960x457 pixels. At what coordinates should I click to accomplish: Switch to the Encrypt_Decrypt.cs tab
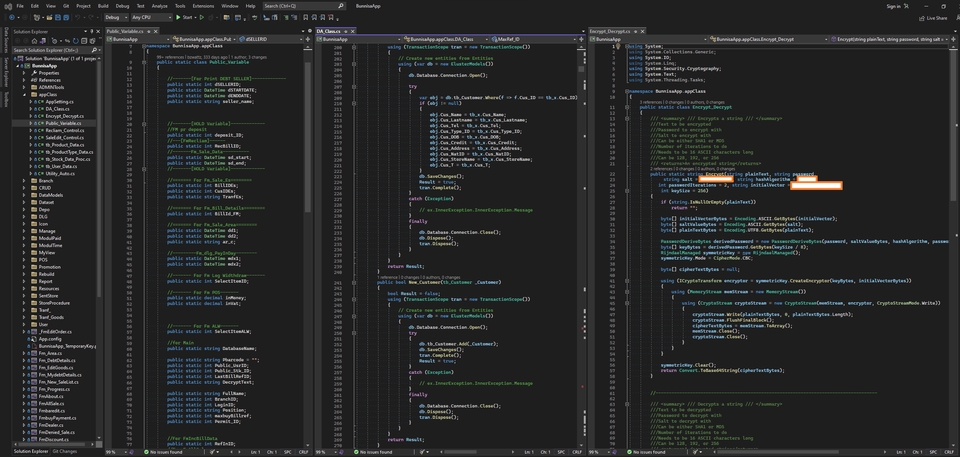(x=611, y=31)
